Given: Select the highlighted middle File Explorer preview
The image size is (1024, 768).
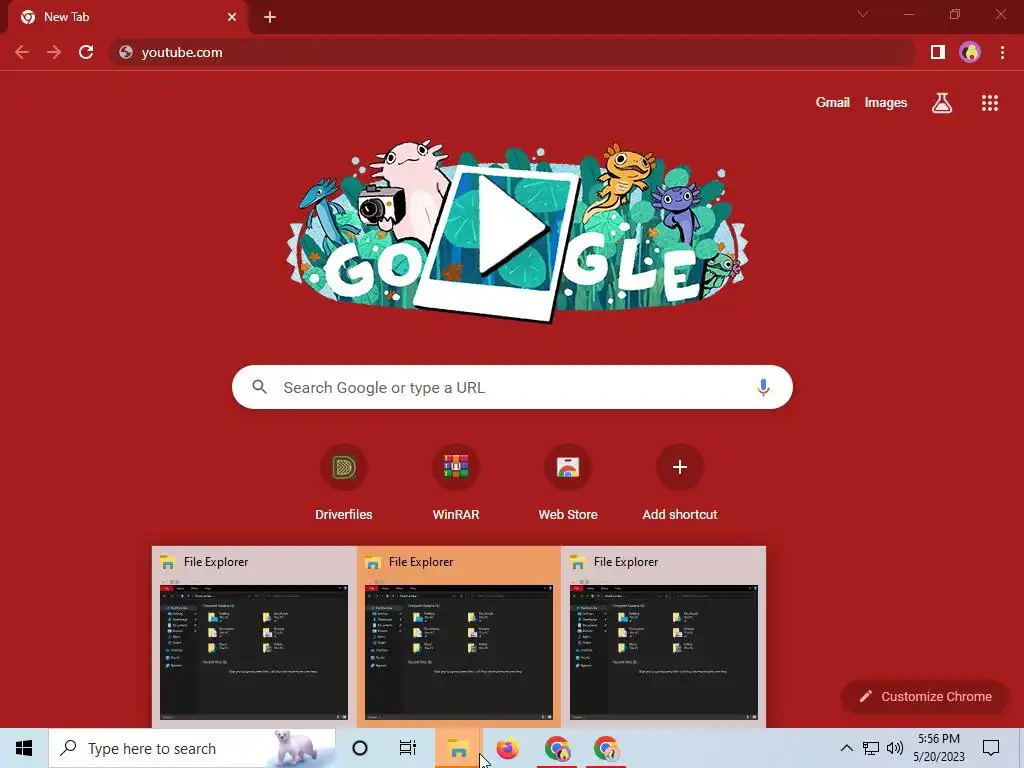Looking at the screenshot, I should pos(458,637).
